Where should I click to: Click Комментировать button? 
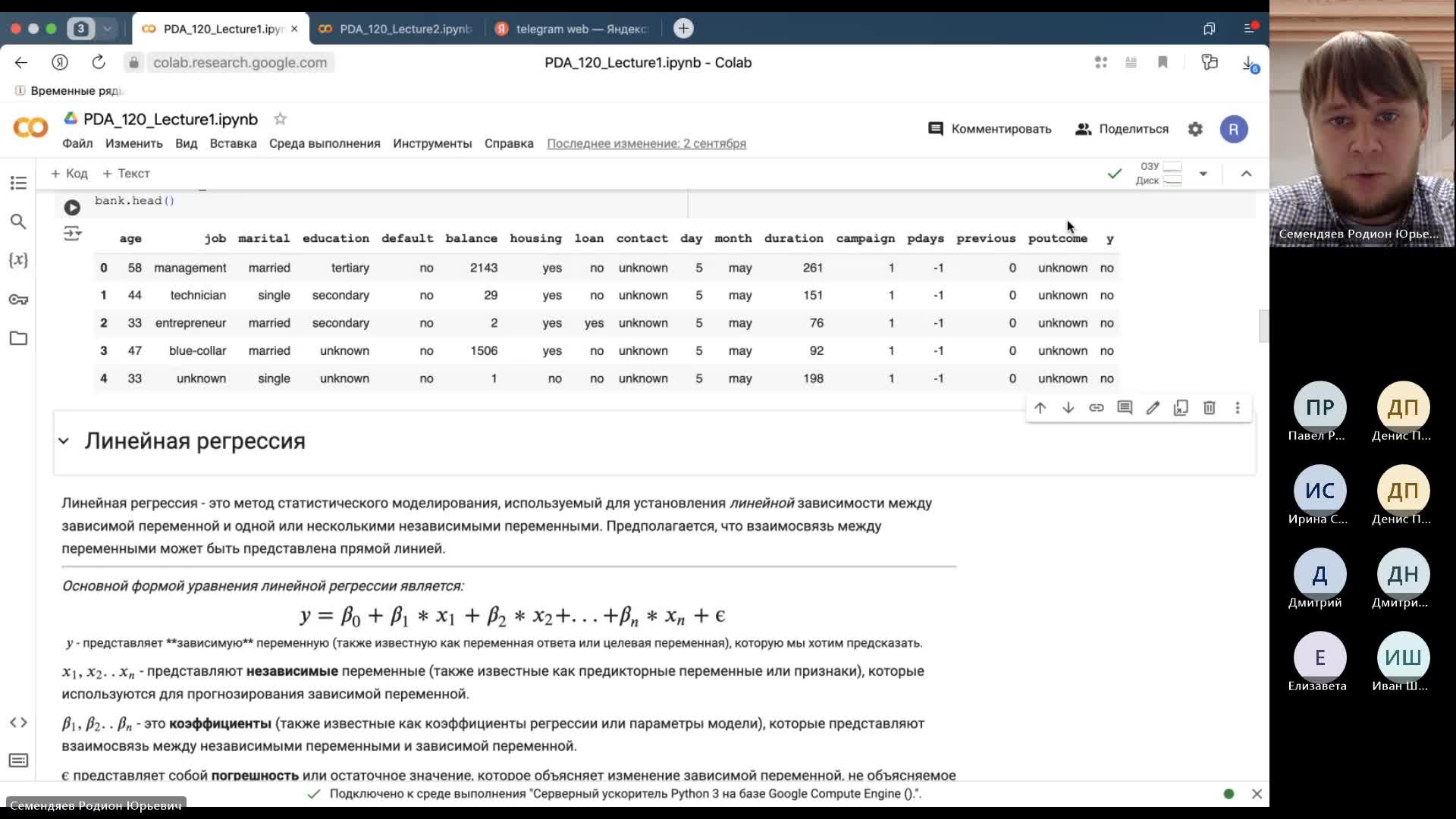(x=990, y=129)
